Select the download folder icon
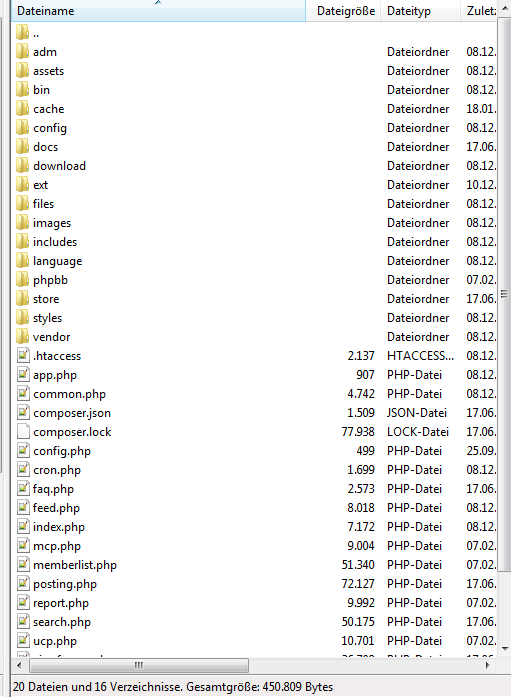Viewport: 511px width, 697px height. (22, 166)
